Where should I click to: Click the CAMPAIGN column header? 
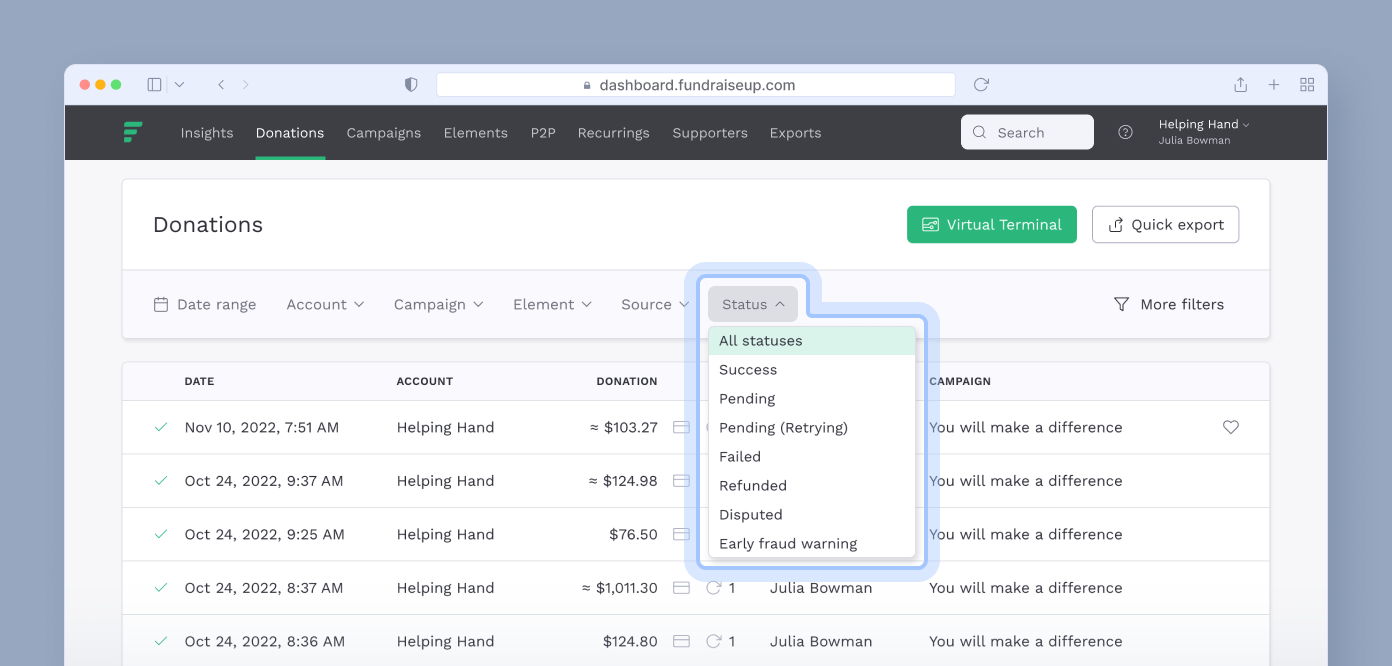click(960, 381)
